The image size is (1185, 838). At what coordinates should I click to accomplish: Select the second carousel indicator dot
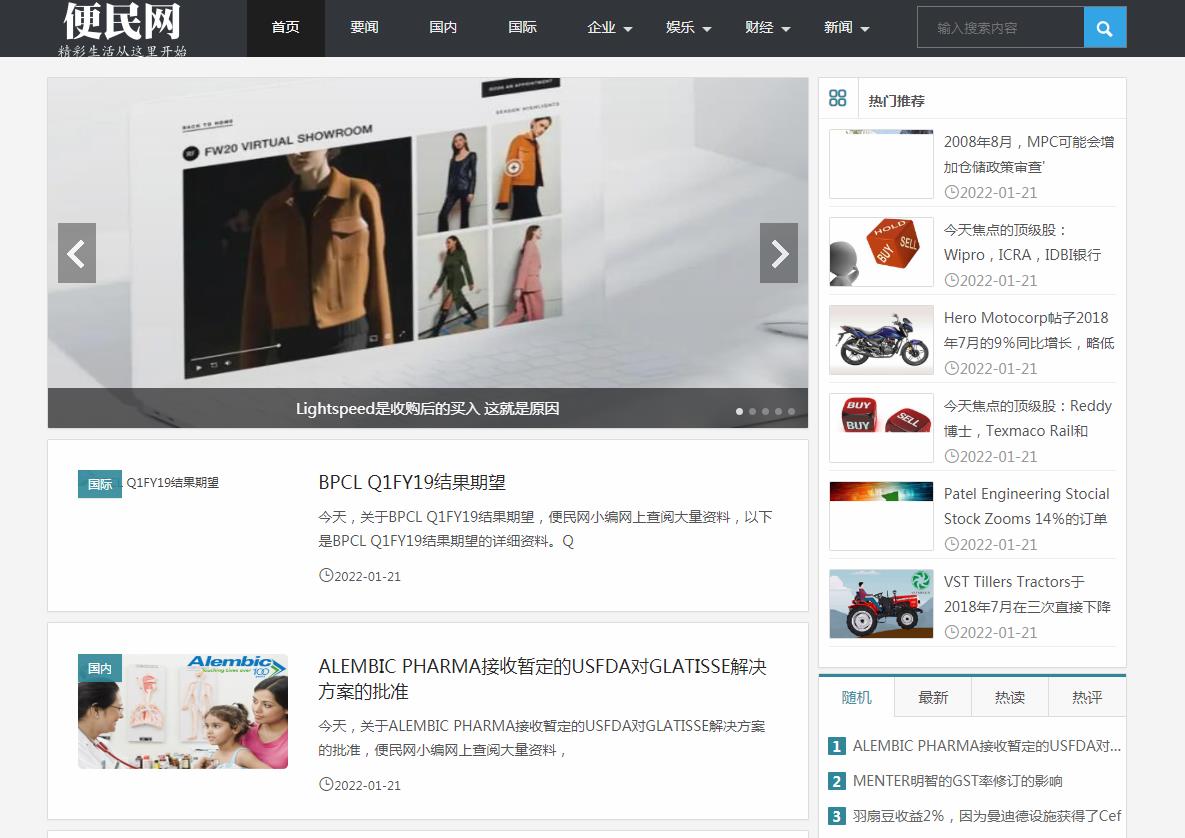pyautogui.click(x=752, y=411)
